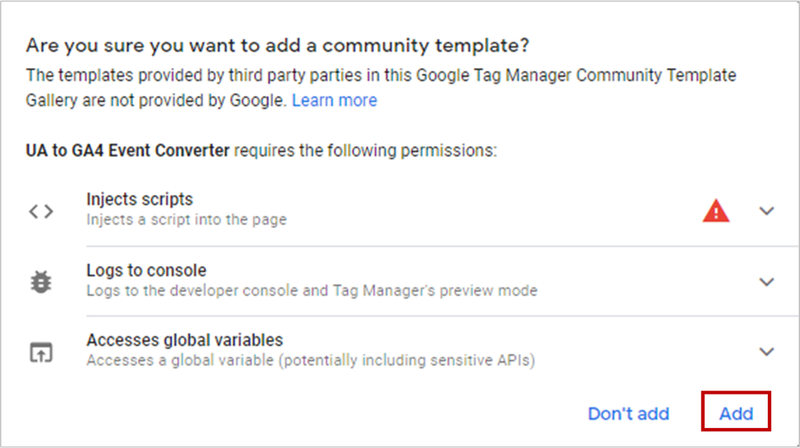Click the global variables window icon
Image resolution: width=800 pixels, height=448 pixels.
[x=41, y=352]
